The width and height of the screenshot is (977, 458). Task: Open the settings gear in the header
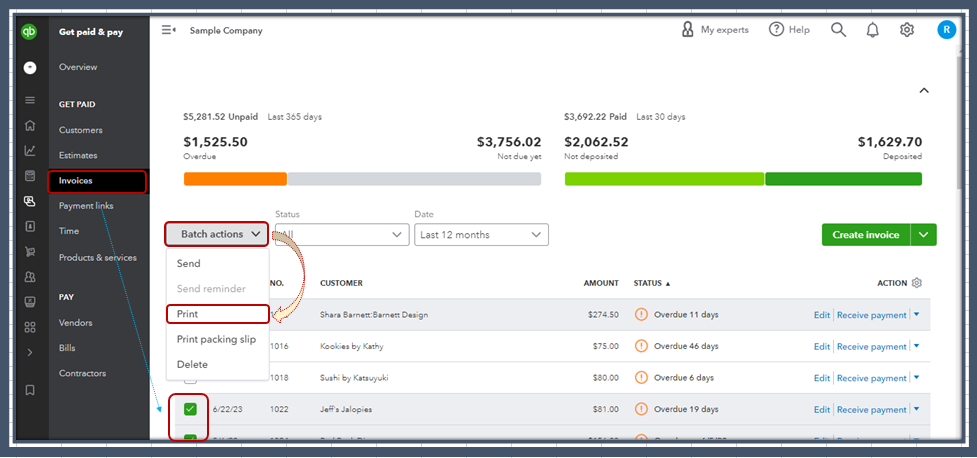tap(907, 30)
